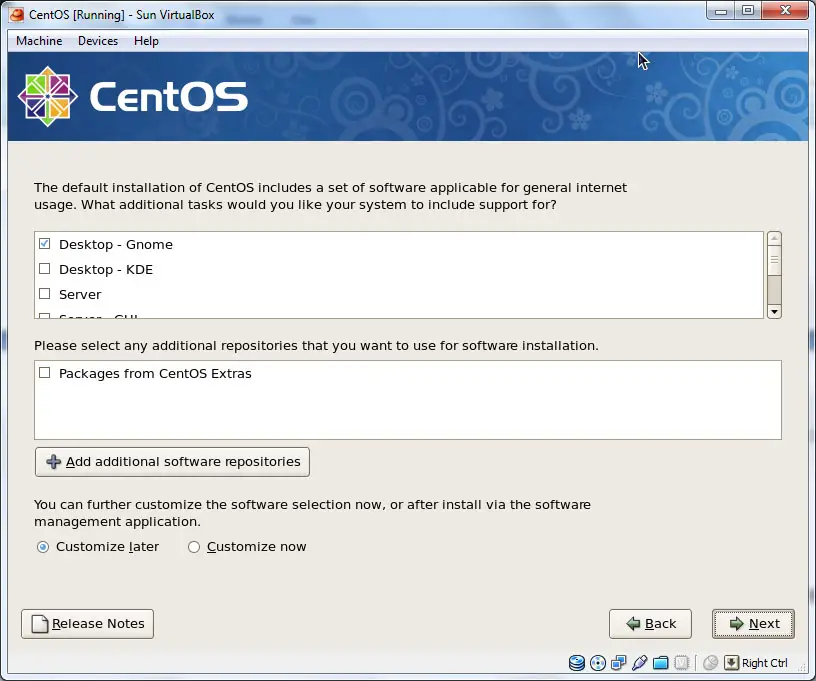Viewport: 816px width, 681px height.
Task: Click the virtualization chip icon in status bar
Action: (x=682, y=663)
